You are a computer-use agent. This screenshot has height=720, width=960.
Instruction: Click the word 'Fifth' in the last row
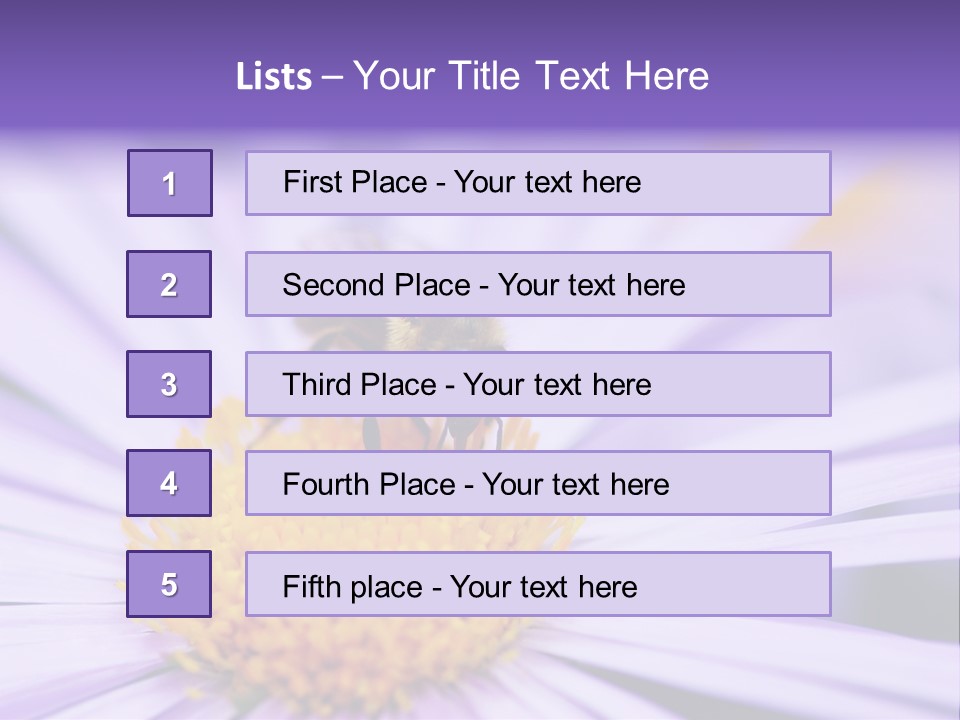[311, 586]
